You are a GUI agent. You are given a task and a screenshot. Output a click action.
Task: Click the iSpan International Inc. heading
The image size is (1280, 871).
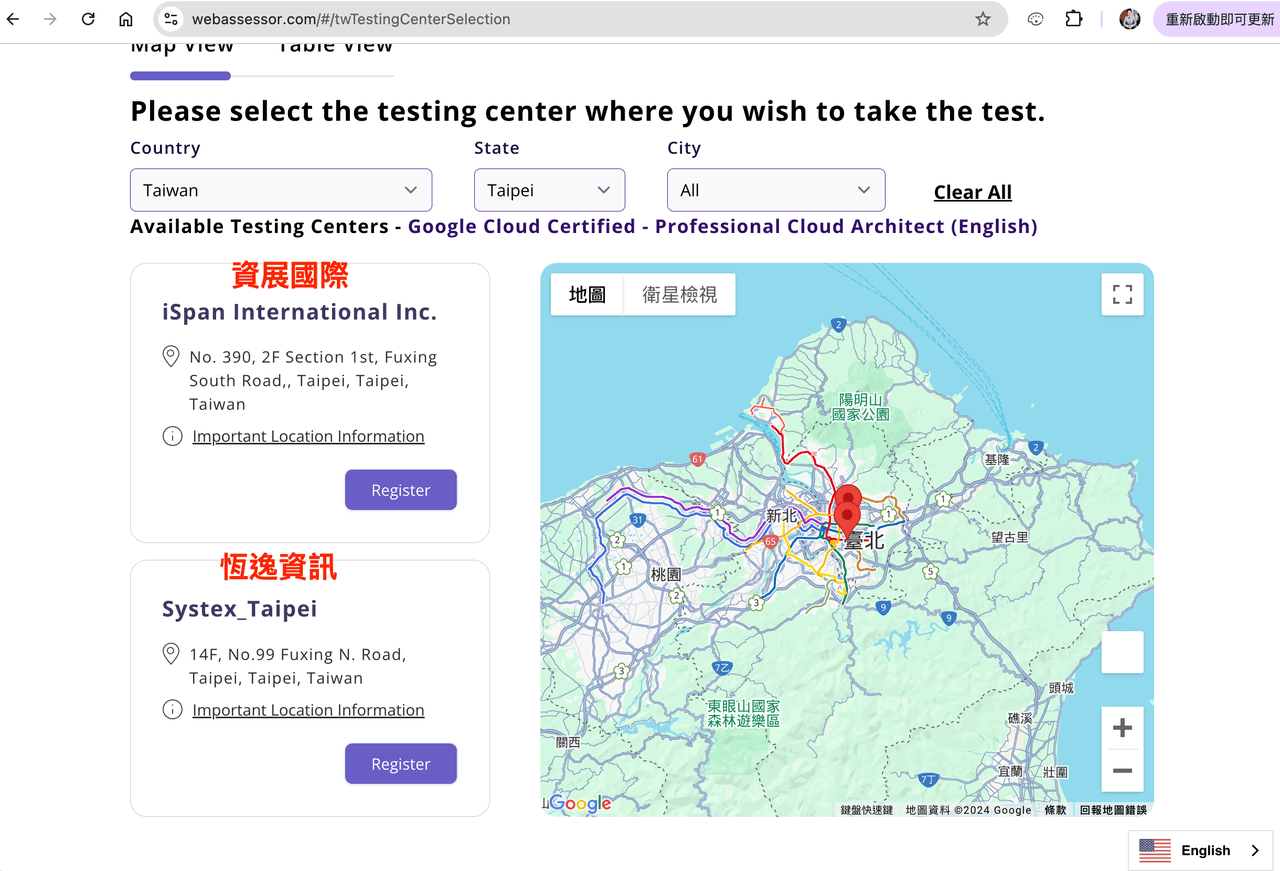click(300, 312)
